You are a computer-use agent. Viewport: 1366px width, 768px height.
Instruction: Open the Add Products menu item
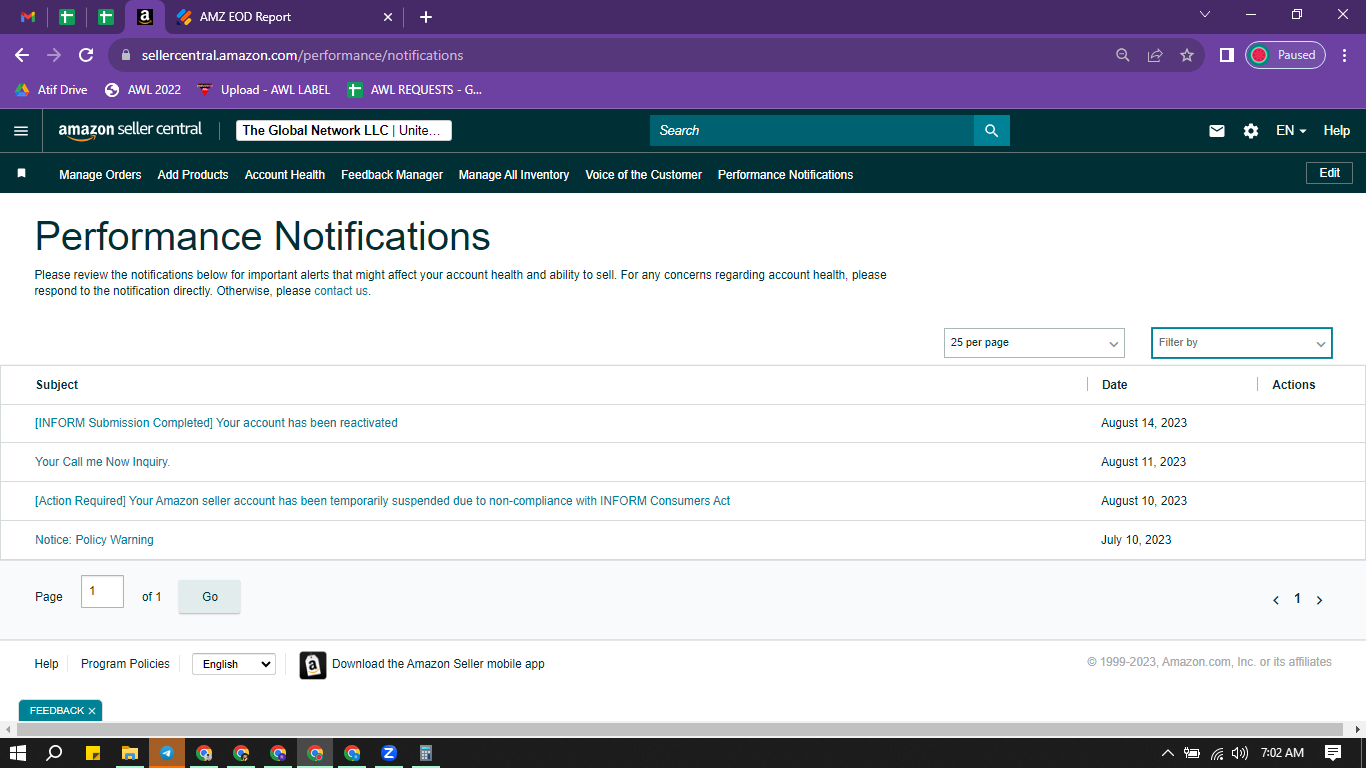tap(193, 175)
